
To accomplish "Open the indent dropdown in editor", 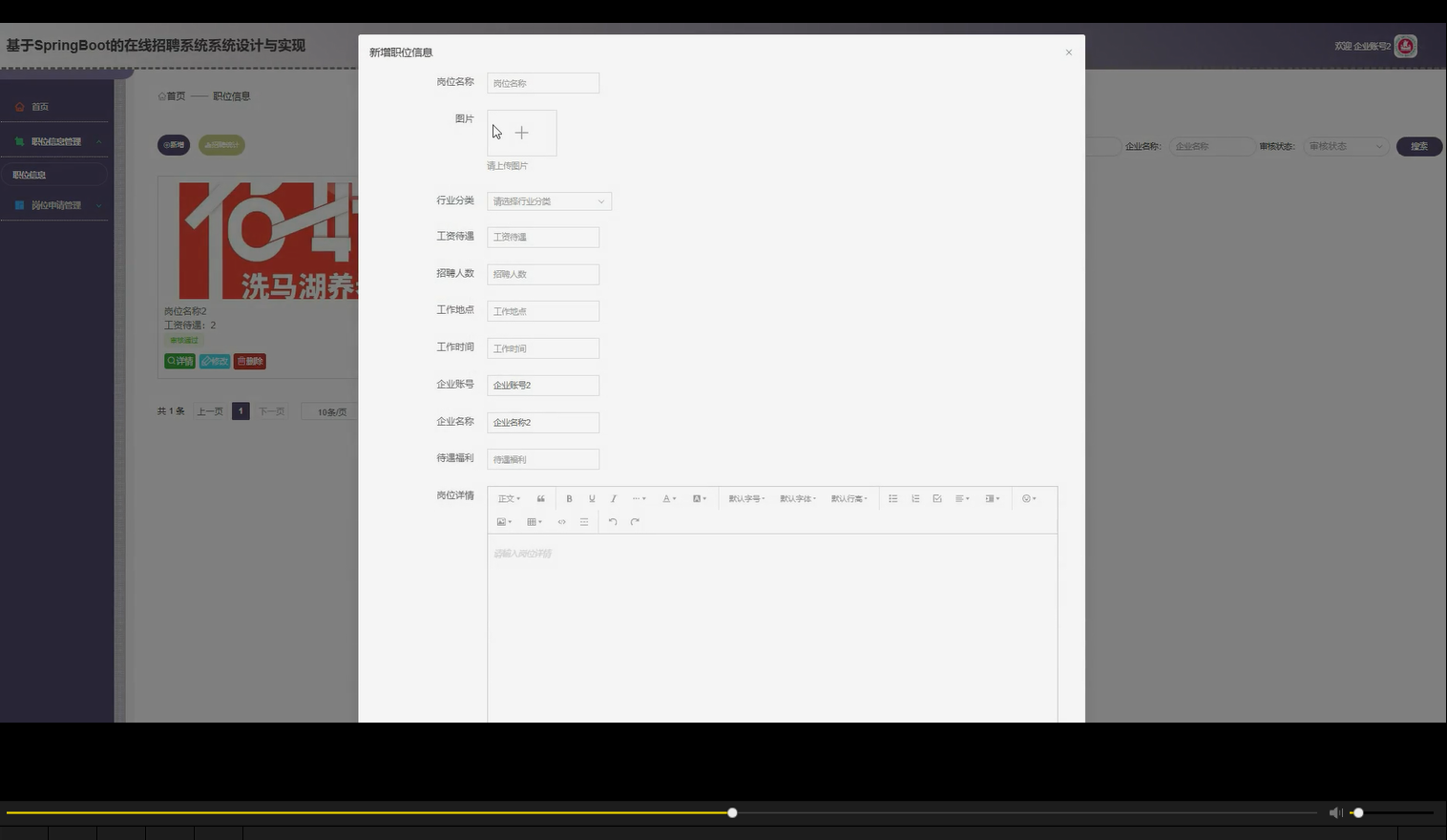I will coord(993,498).
